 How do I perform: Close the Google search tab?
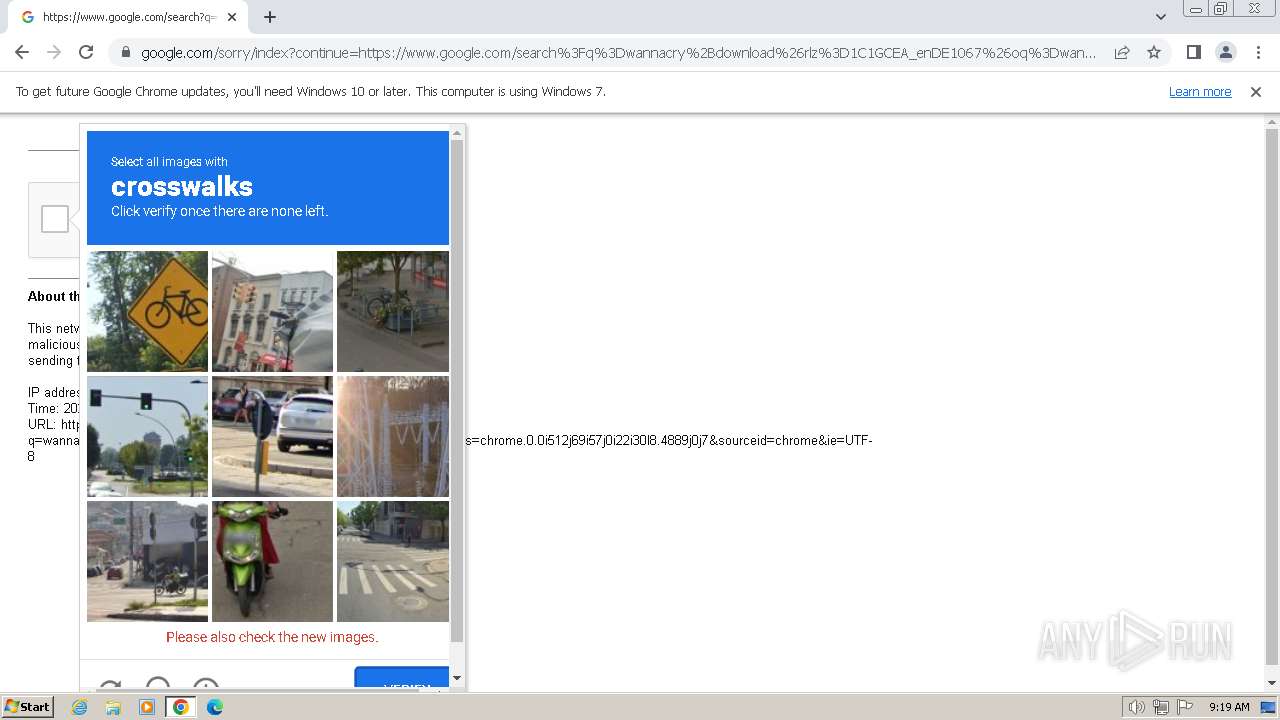pyautogui.click(x=232, y=17)
